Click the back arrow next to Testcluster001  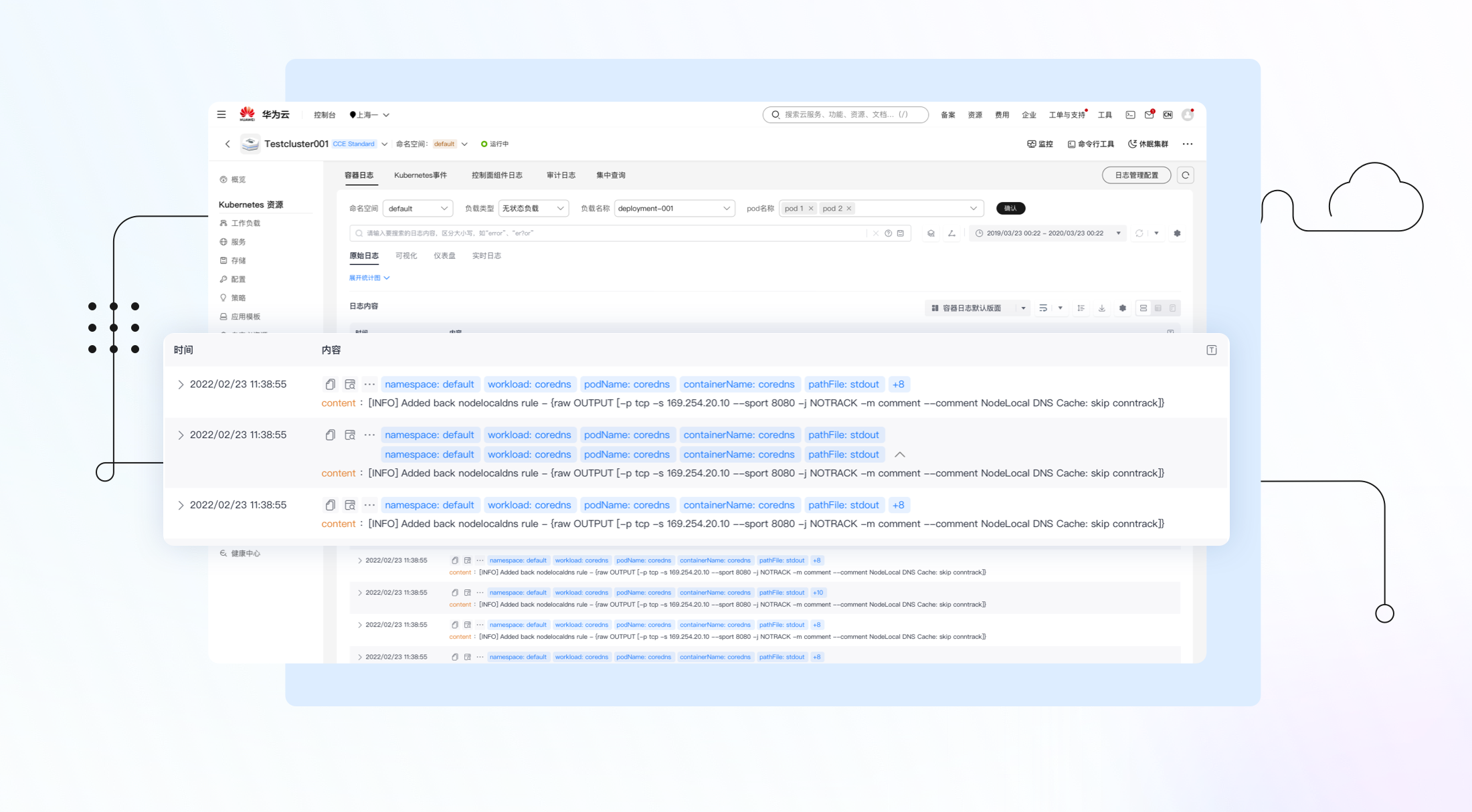pyautogui.click(x=227, y=144)
